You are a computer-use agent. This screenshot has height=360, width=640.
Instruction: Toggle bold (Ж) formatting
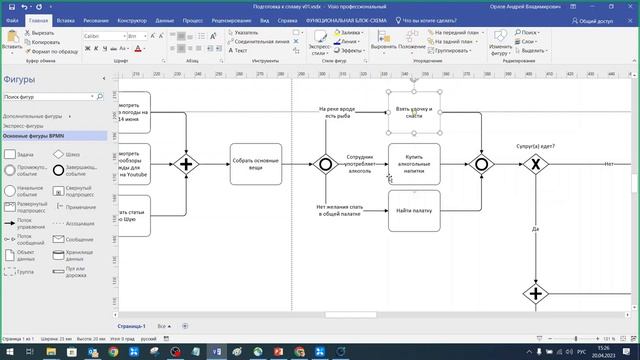87,49
